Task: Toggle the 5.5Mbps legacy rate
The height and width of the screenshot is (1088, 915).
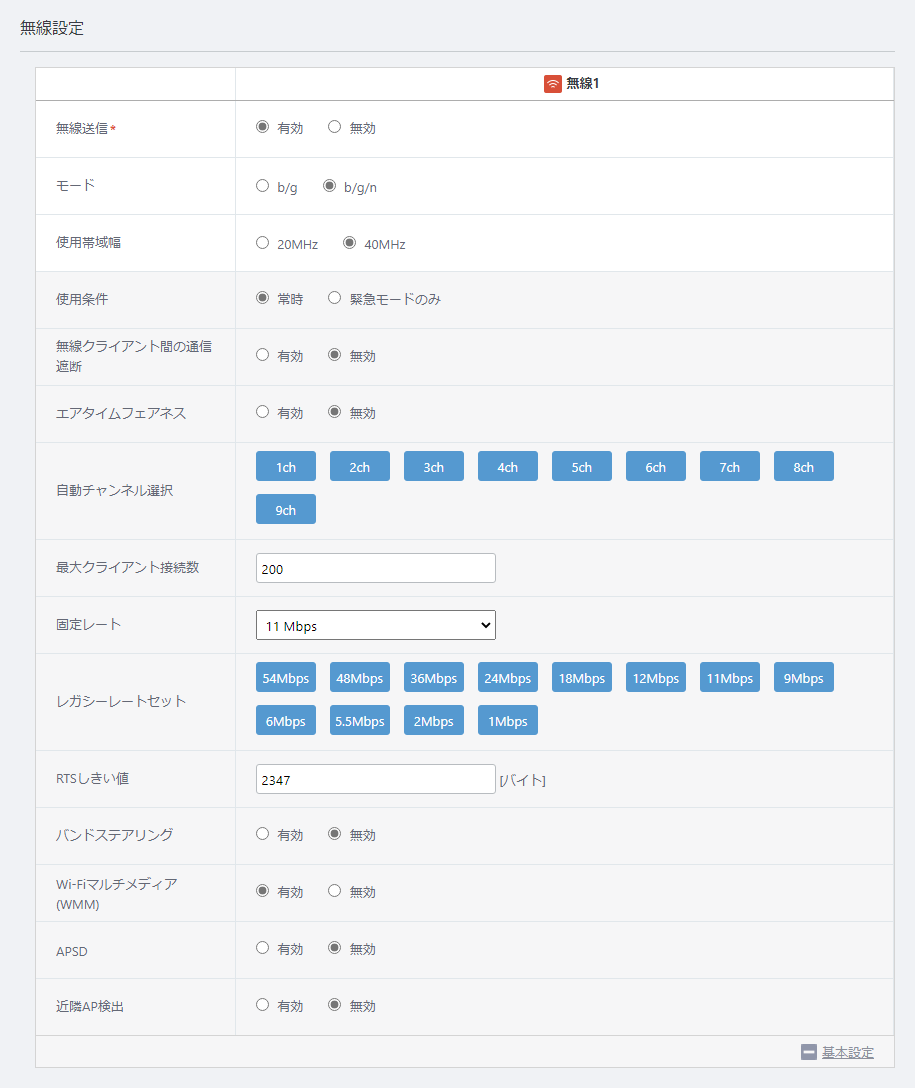Action: coord(359,720)
